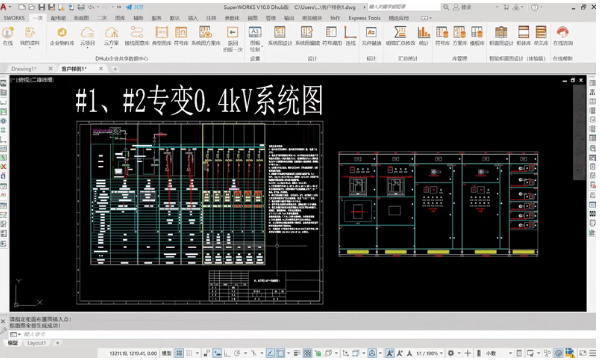Click the New file icon in quick access toolbar

pyautogui.click(x=22, y=7)
